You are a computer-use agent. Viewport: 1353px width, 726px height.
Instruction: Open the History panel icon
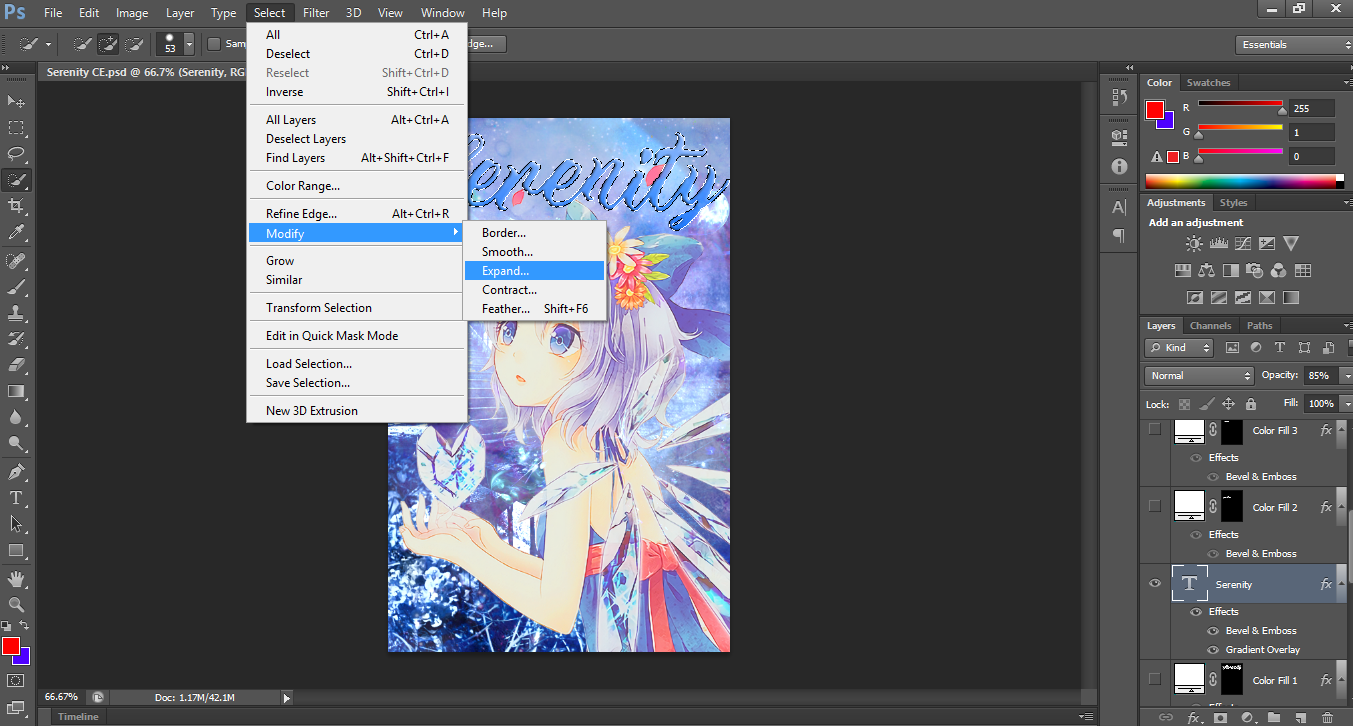coord(1119,98)
